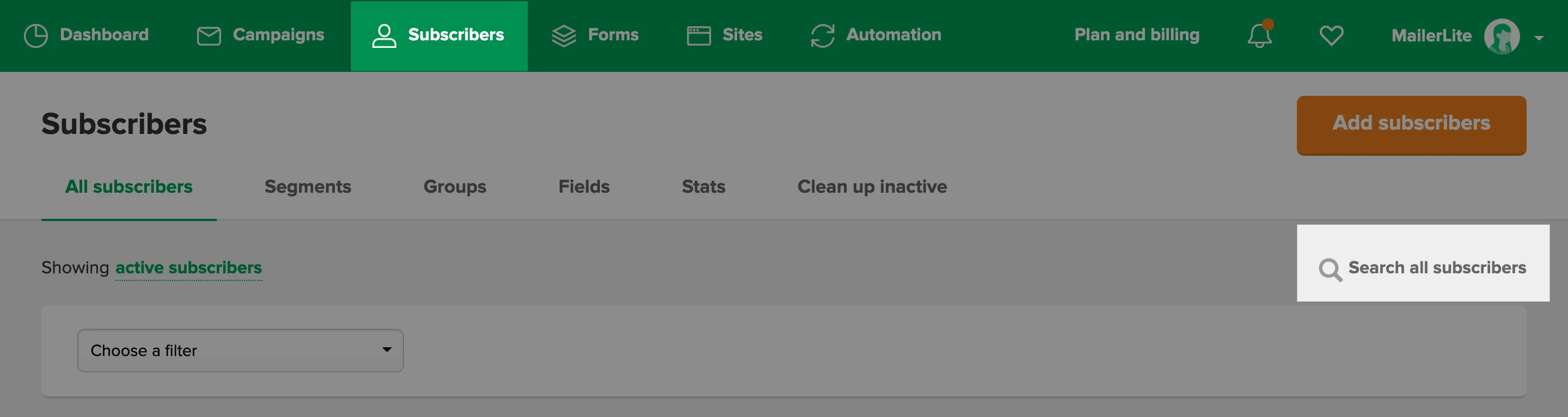Open the Choose a filter dropdown
Viewport: 1568px width, 417px height.
pos(241,351)
